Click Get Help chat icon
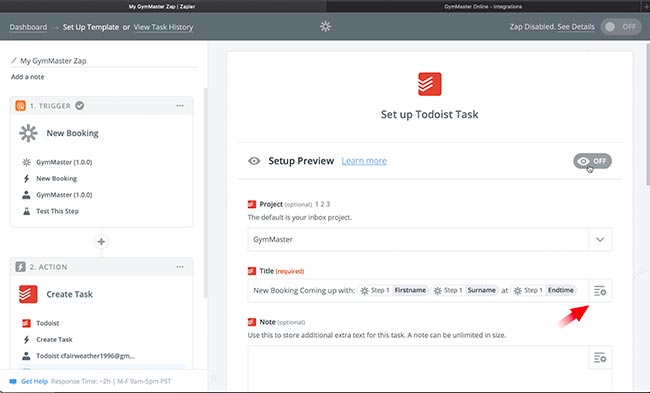The image size is (650, 393). click(x=13, y=381)
